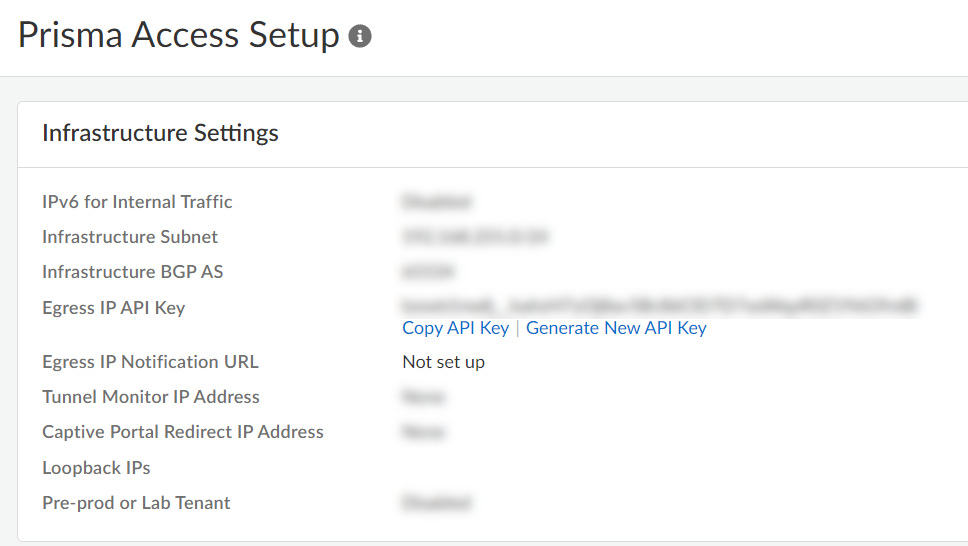This screenshot has width=968, height=546.
Task: Click the blurred Pre-prod or Lab Tenant value
Action: [x=436, y=503]
